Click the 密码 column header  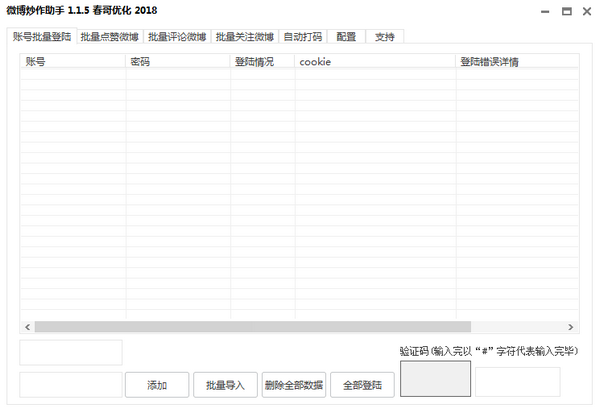[x=178, y=62]
